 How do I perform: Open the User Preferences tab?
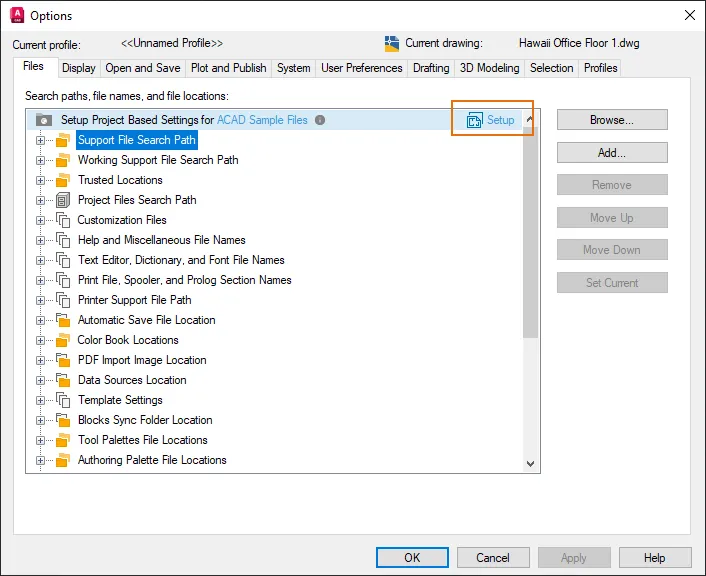[362, 68]
